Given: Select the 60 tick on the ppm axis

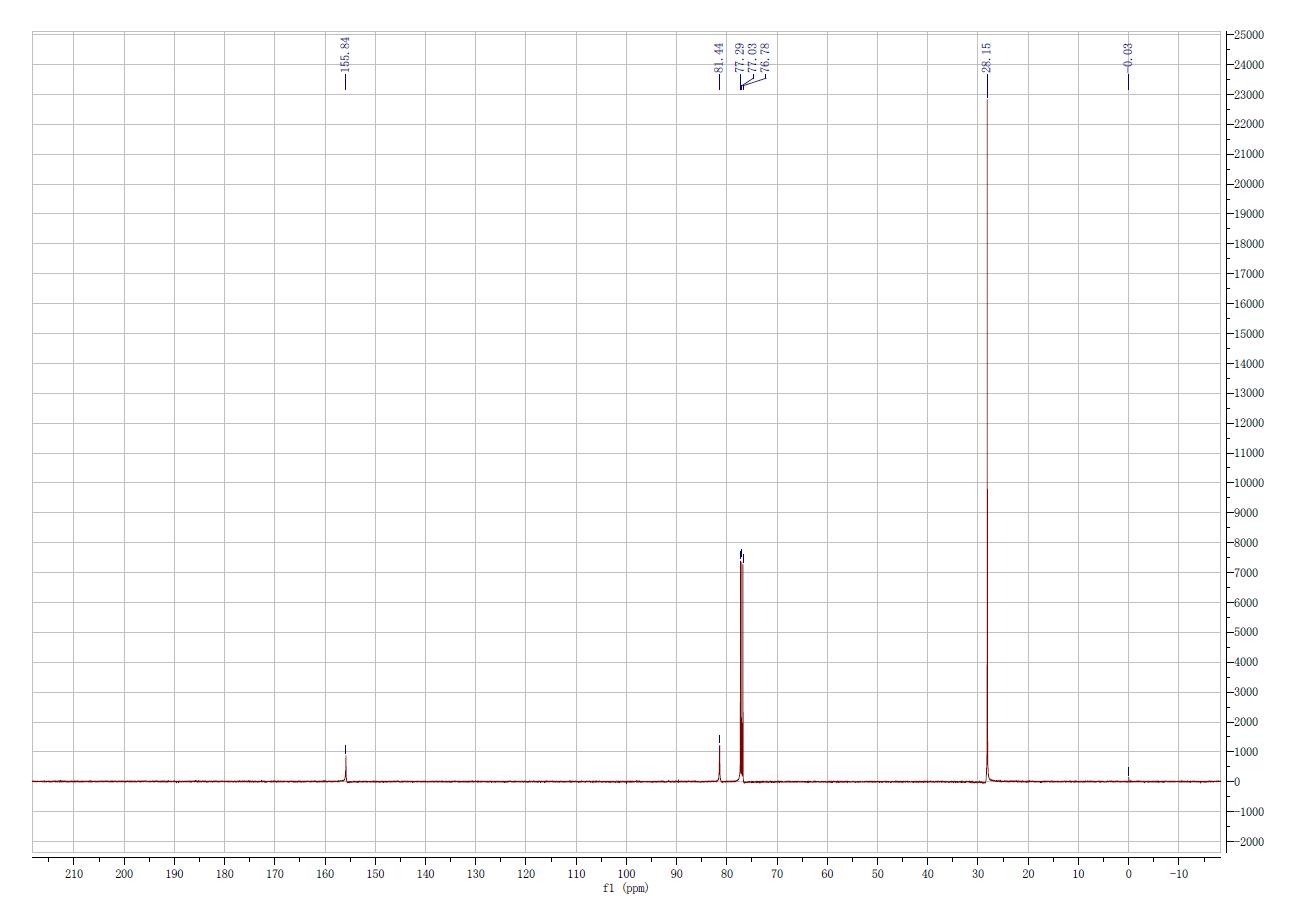Looking at the screenshot, I should click(827, 874).
